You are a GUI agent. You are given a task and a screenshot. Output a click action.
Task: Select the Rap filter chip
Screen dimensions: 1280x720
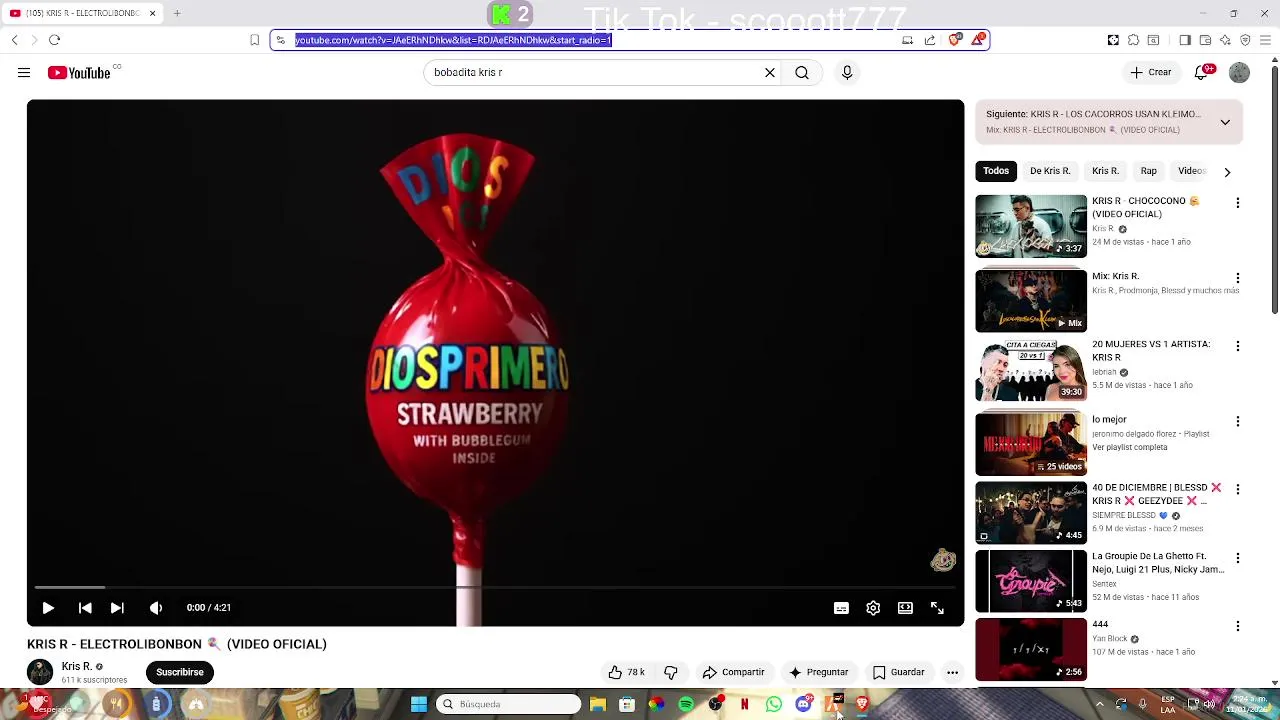point(1149,171)
